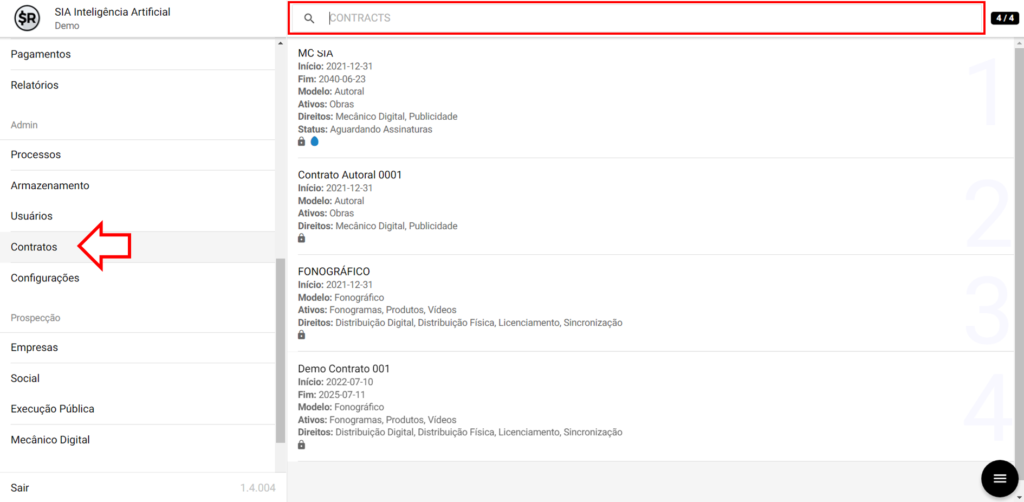Screen dimensions: 1024x502
Task: Click Sair to log out
Action: pos(20,487)
